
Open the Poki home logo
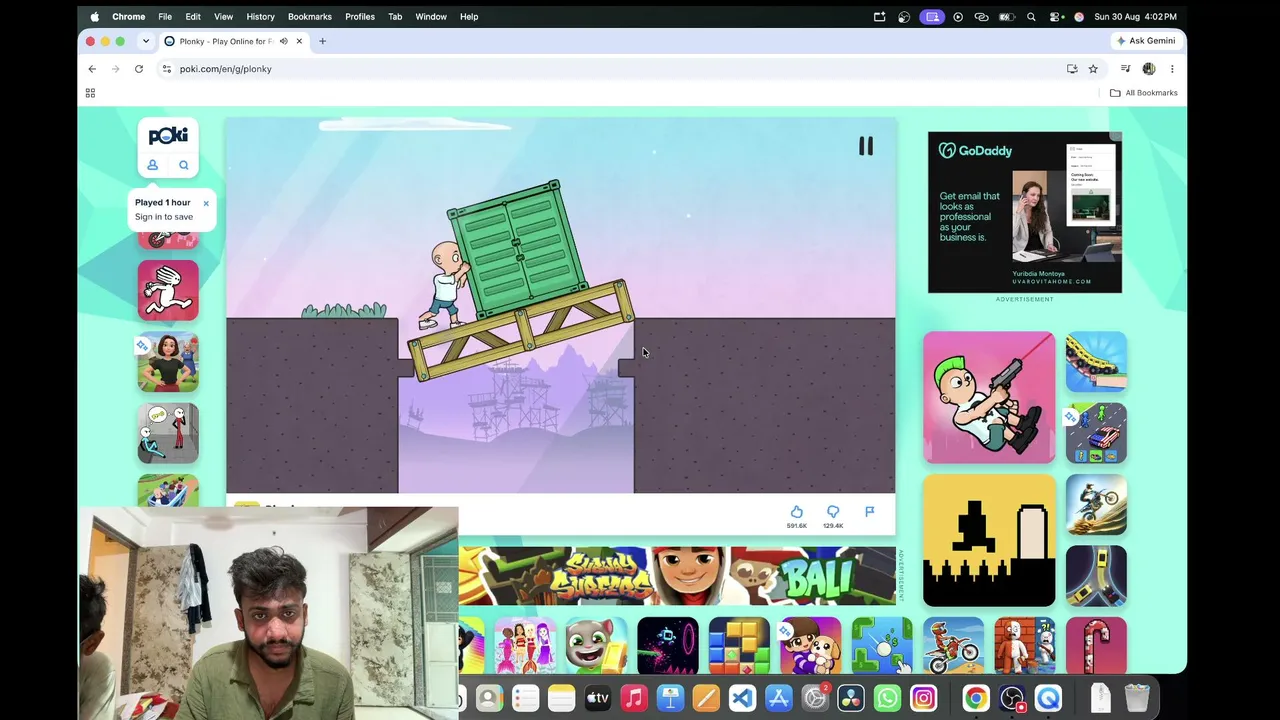(168, 135)
